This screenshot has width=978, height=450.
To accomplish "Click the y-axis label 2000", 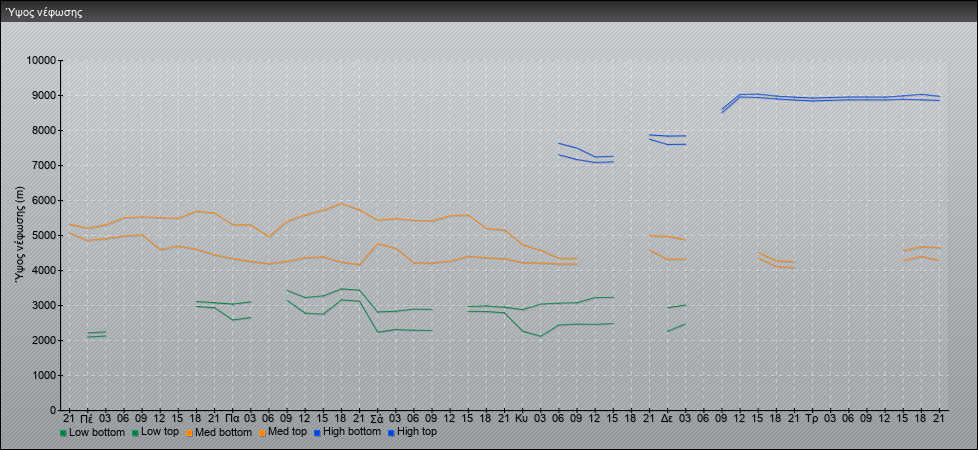I will [44, 340].
